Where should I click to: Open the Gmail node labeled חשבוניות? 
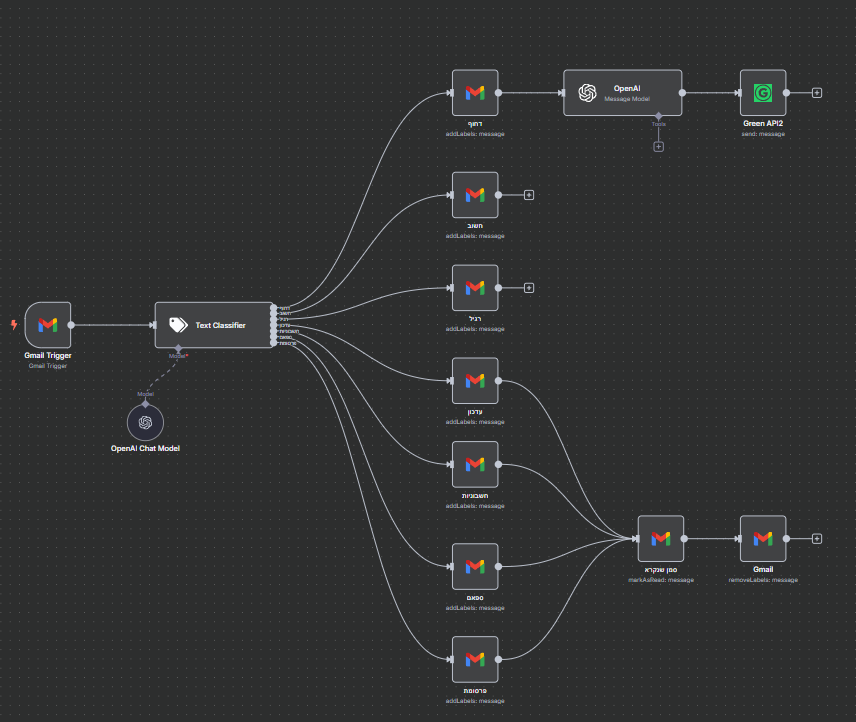coord(475,464)
